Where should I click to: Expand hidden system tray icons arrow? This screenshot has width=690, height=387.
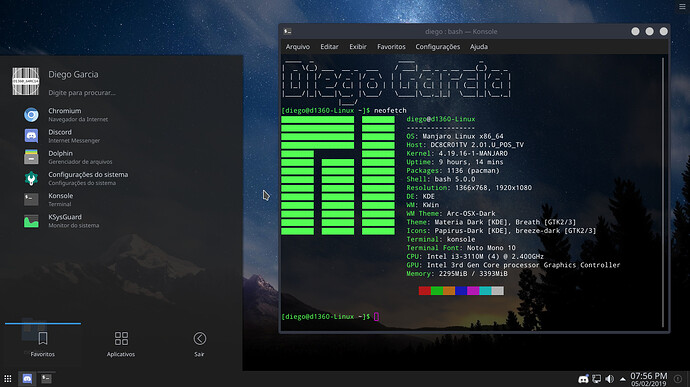coord(623,379)
